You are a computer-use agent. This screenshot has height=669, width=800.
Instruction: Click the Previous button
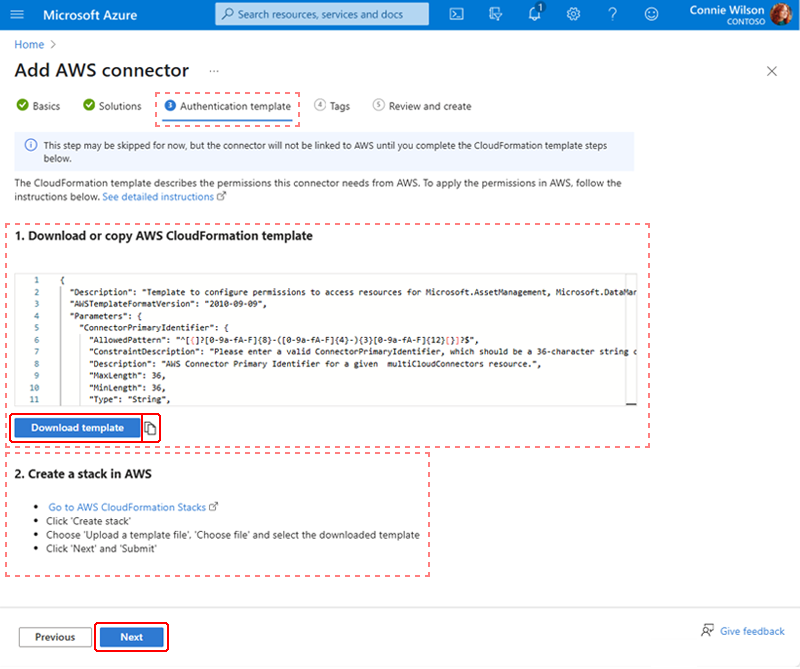pyautogui.click(x=55, y=638)
